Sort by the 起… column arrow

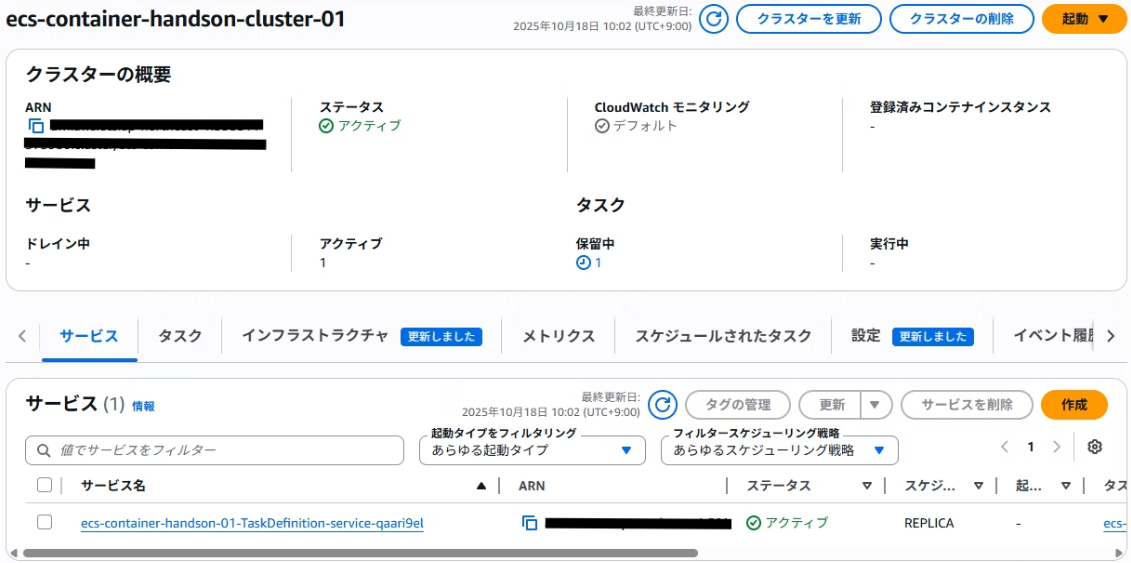pos(1066,486)
